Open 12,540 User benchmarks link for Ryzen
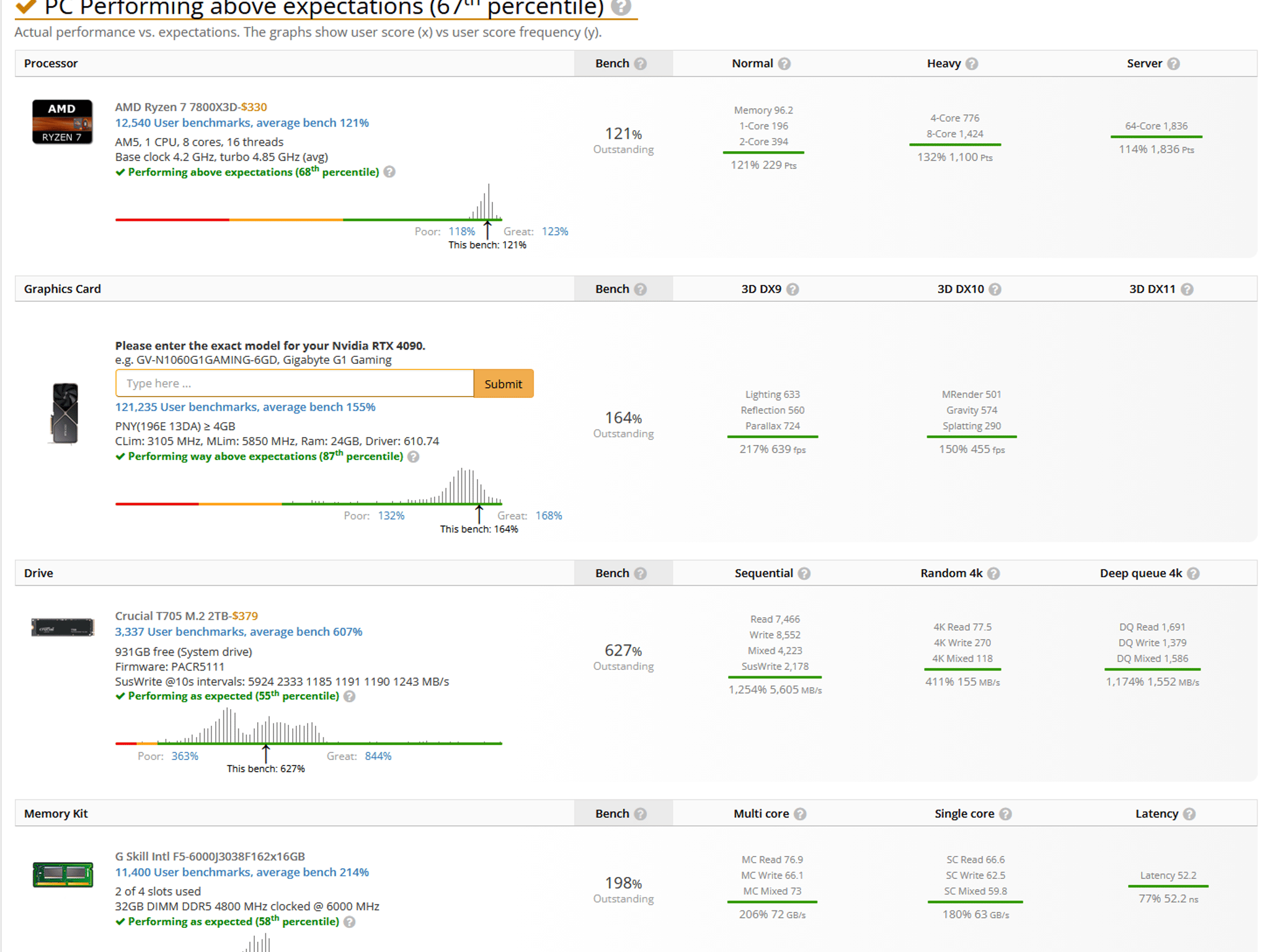Image resolution: width=1270 pixels, height=952 pixels. click(242, 123)
